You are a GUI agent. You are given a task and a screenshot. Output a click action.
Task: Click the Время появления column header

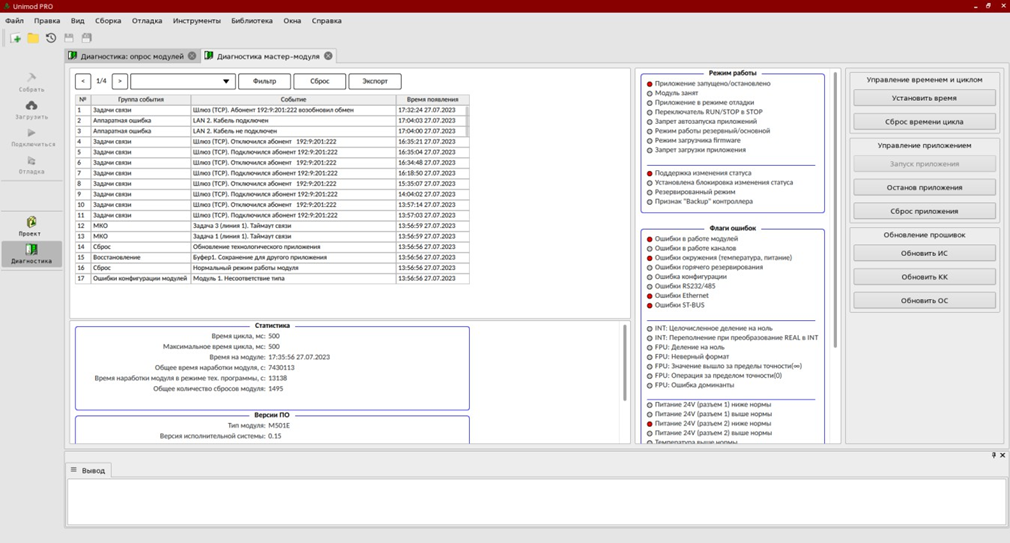coord(432,100)
